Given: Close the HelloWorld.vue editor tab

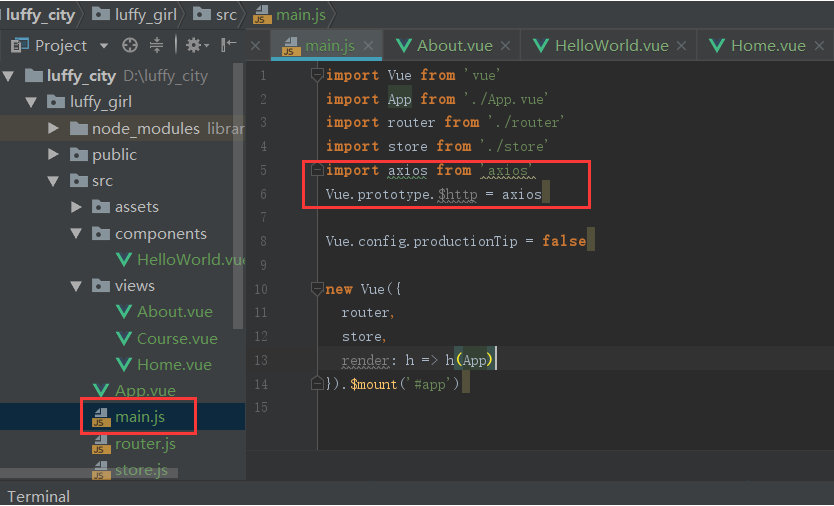Looking at the screenshot, I should [683, 46].
